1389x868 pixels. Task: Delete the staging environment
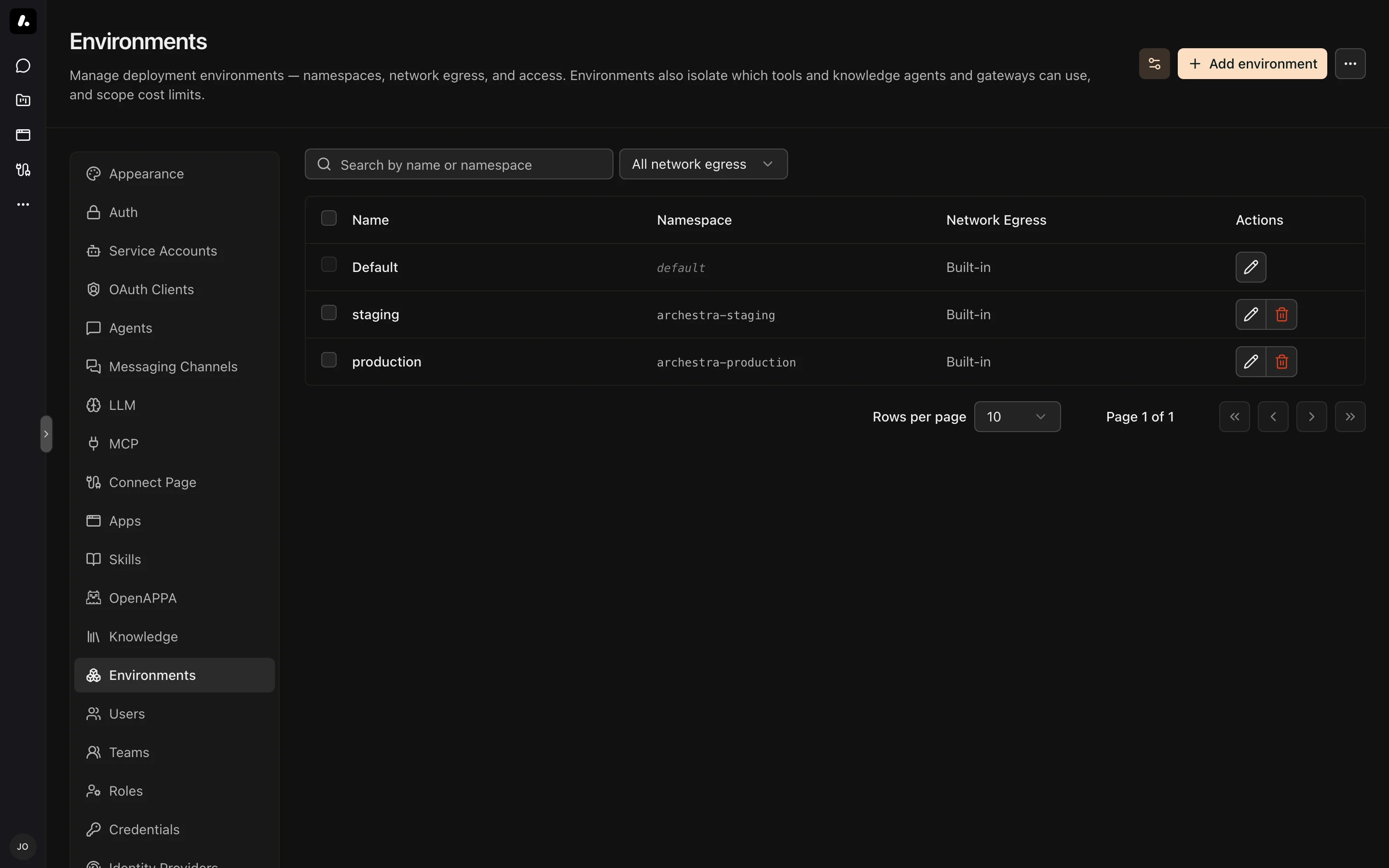(x=1281, y=314)
